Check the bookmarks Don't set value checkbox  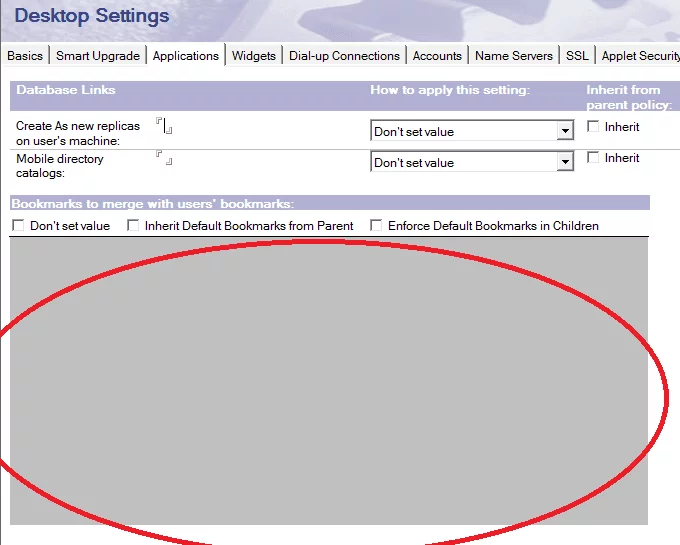[x=18, y=226]
